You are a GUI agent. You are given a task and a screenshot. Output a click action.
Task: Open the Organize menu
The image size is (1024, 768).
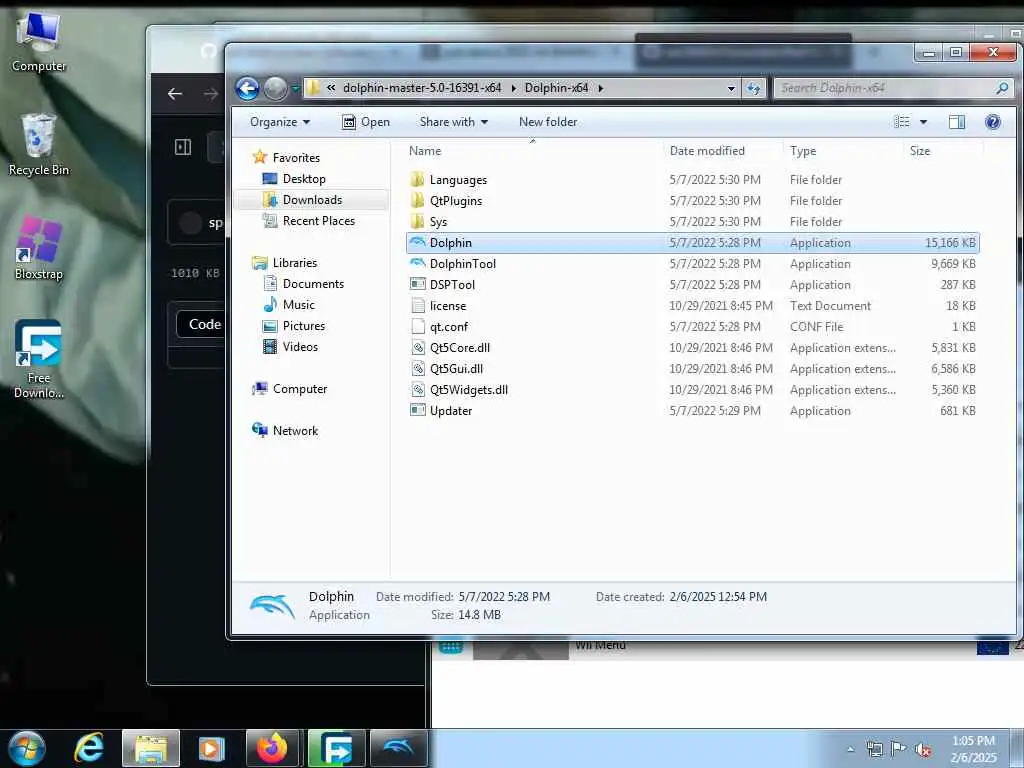point(280,122)
